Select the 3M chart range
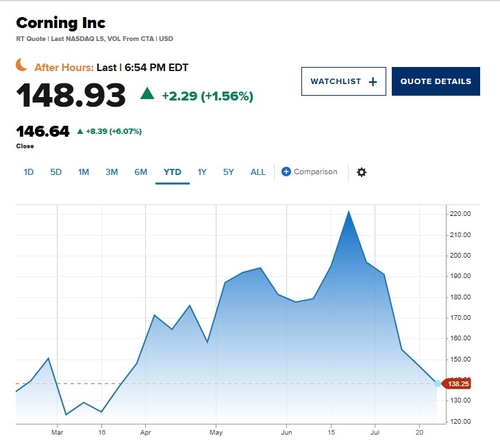Screen dimensions: 500x447 coord(112,172)
